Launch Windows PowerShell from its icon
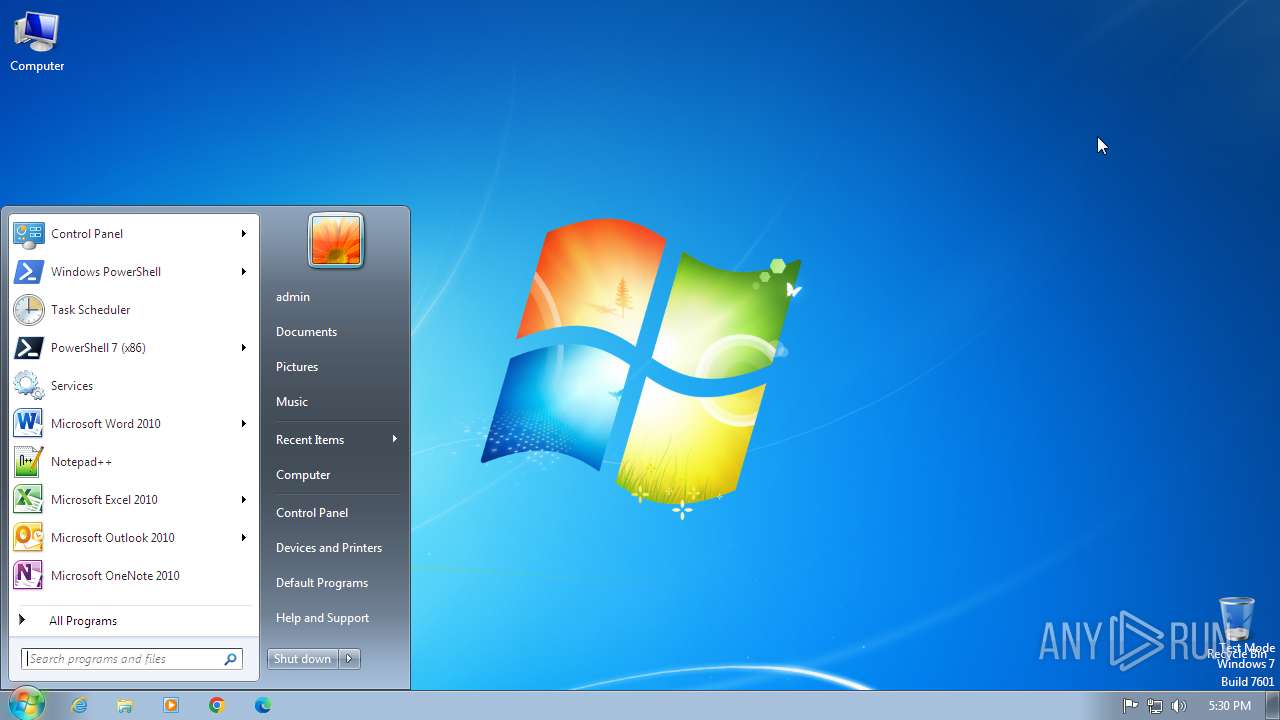This screenshot has height=720, width=1280. (28, 272)
